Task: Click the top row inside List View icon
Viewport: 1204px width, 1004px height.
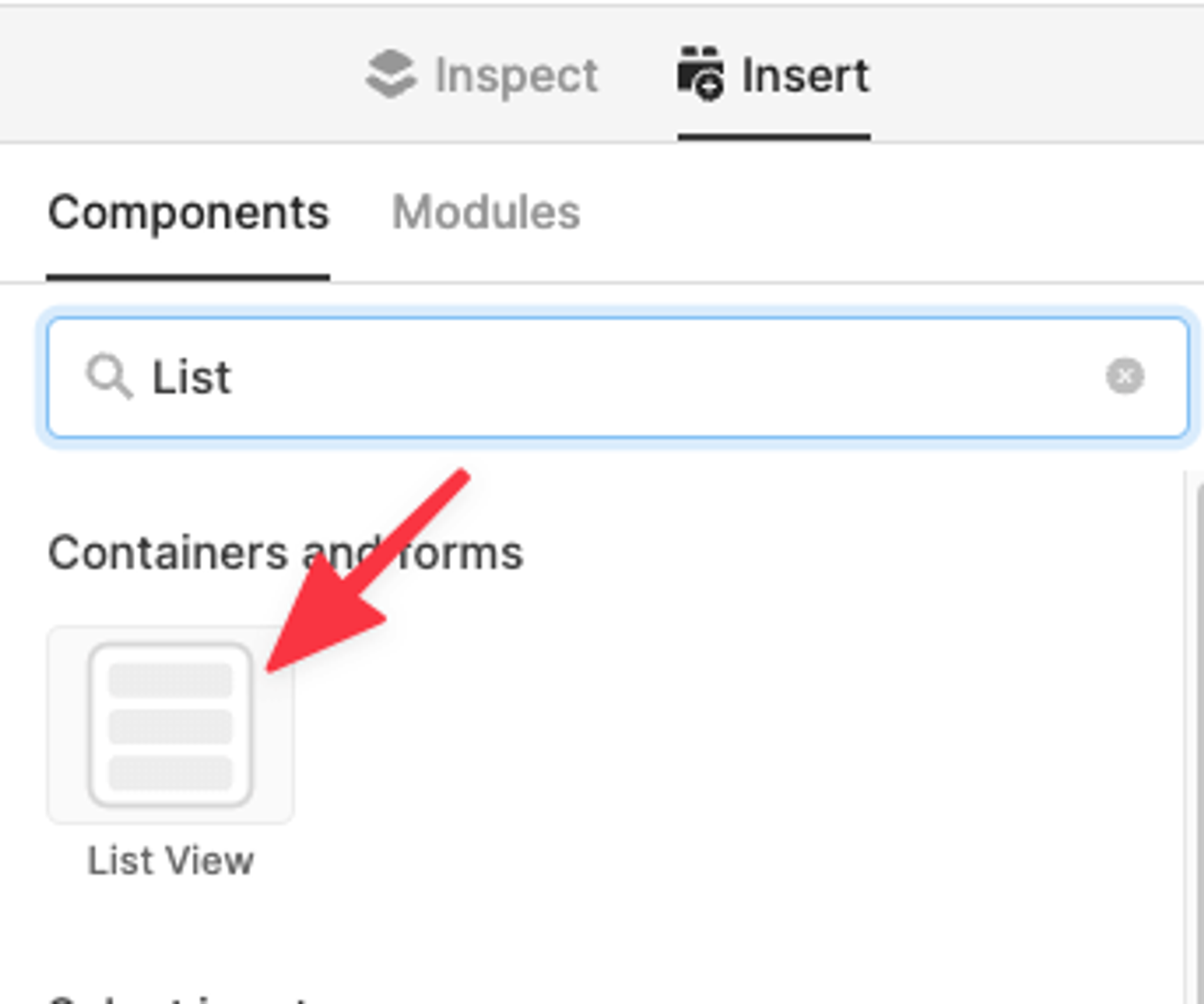Action: coord(170,680)
